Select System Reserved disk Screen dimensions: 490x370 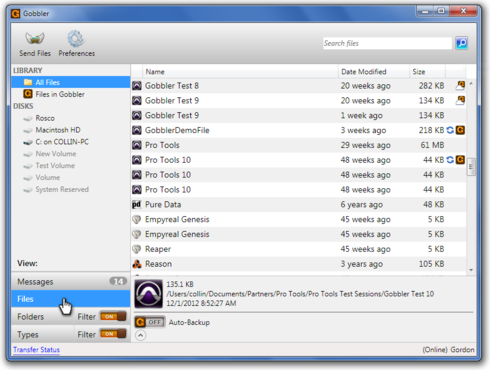pyautogui.click(x=62, y=190)
